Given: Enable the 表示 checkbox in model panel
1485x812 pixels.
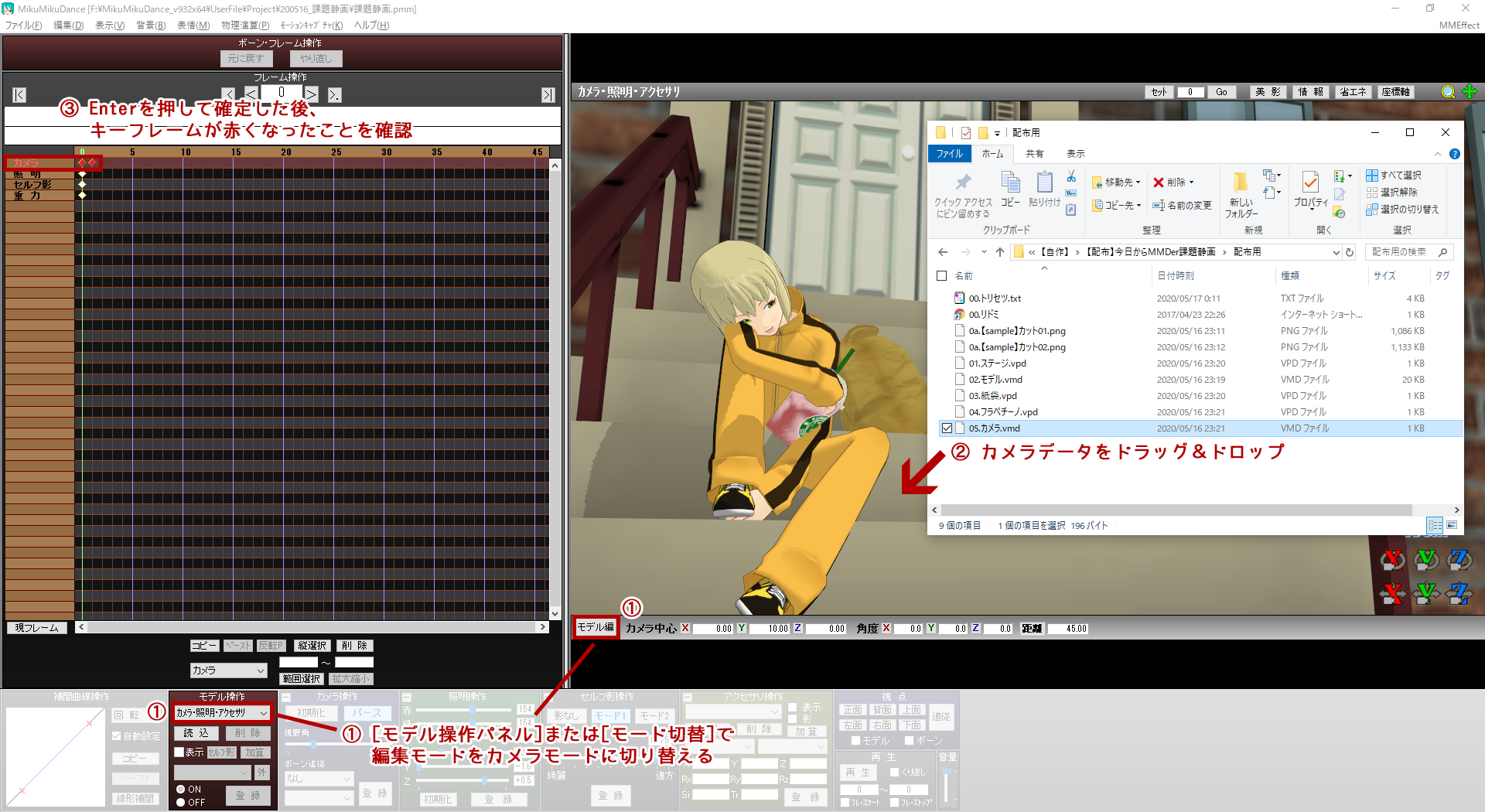Looking at the screenshot, I should tap(179, 752).
